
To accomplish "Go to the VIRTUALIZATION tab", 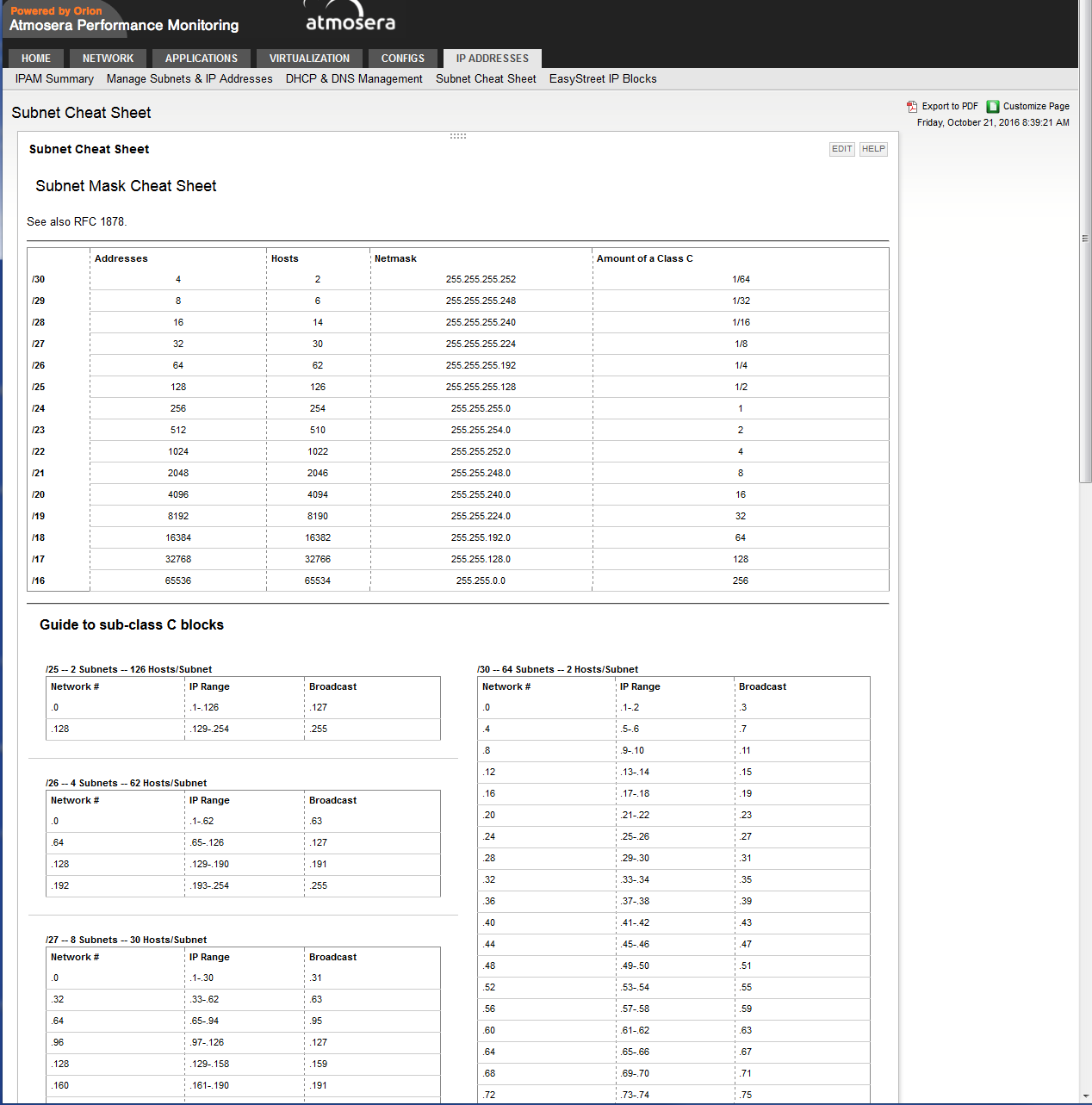I will click(x=310, y=59).
